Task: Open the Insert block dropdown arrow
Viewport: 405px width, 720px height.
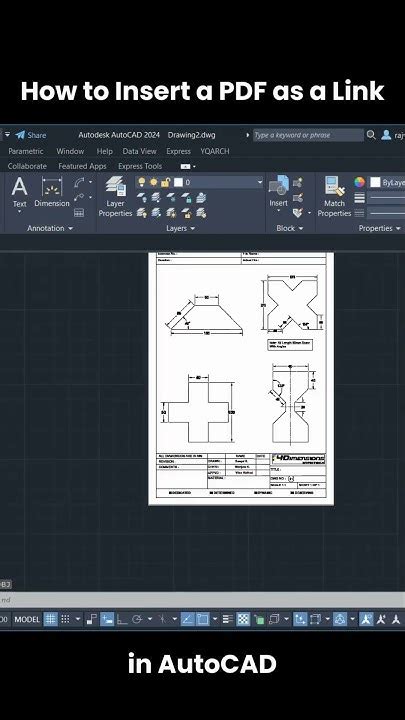Action: [x=278, y=211]
